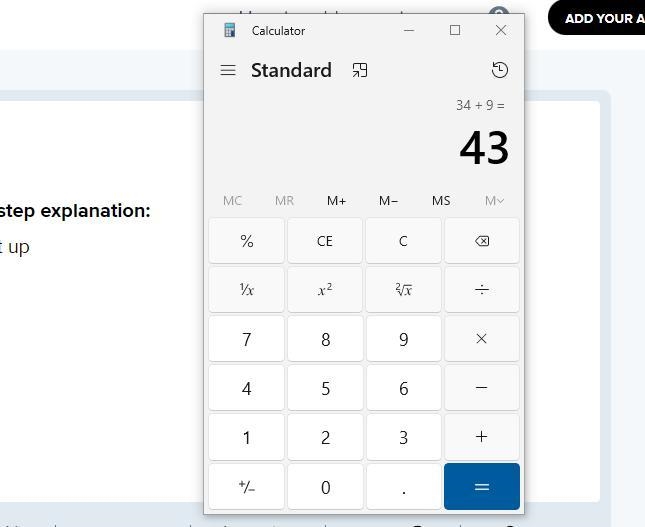Click the C clear button
This screenshot has width=645, height=527.
tap(404, 241)
